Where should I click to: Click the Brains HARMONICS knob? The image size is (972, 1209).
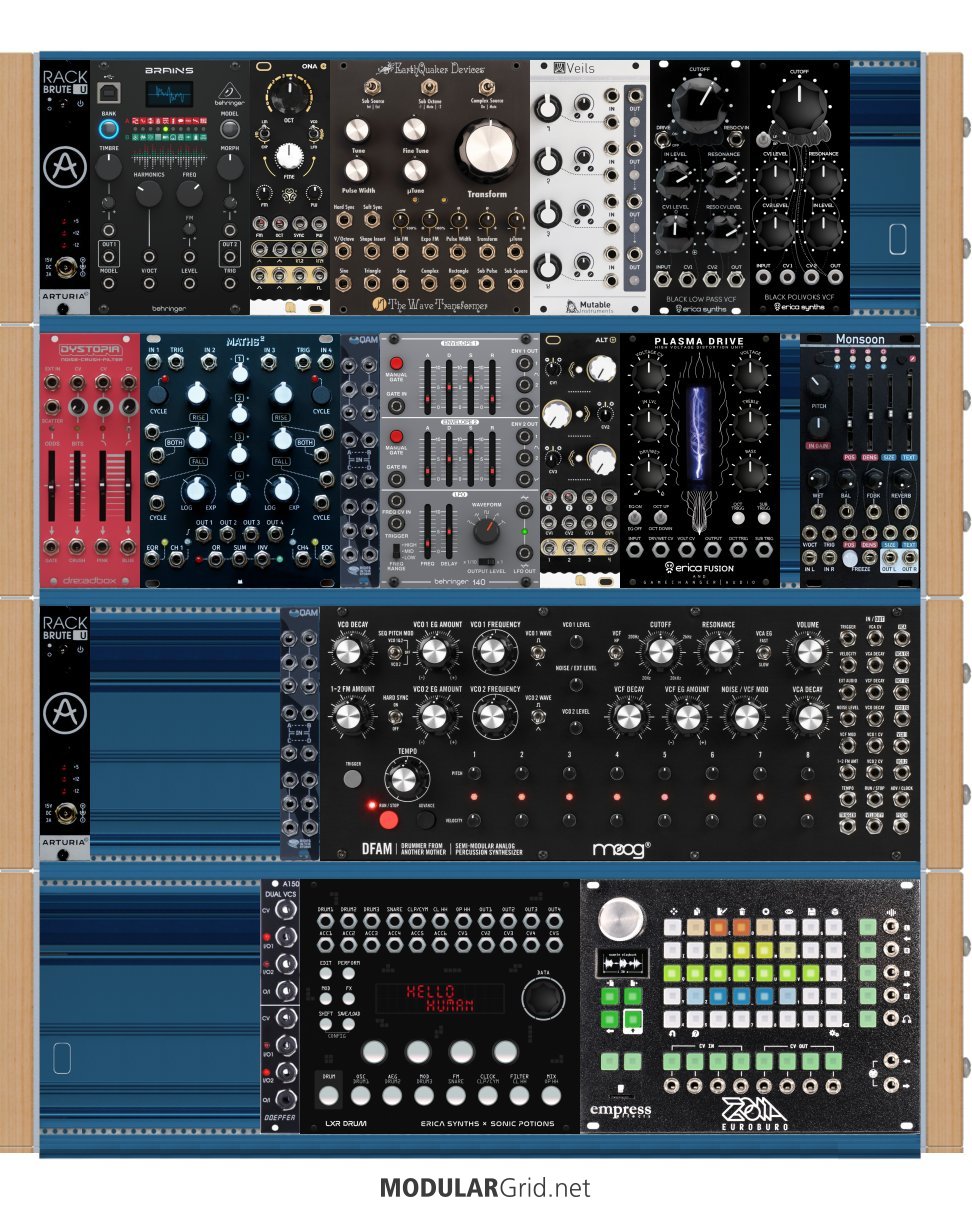pyautogui.click(x=148, y=194)
